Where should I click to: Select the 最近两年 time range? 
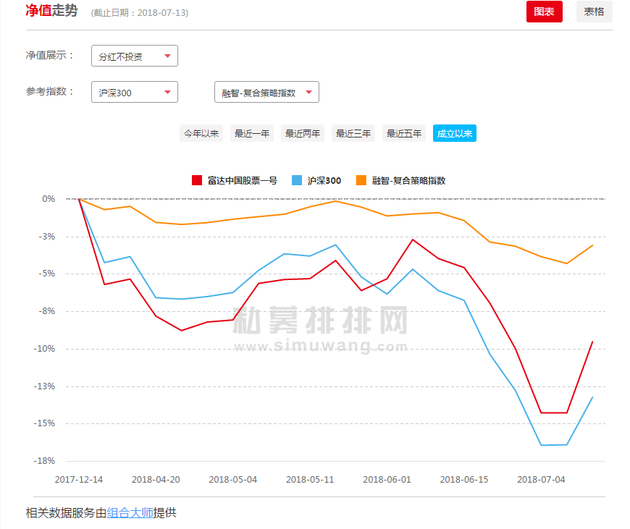coord(303,133)
